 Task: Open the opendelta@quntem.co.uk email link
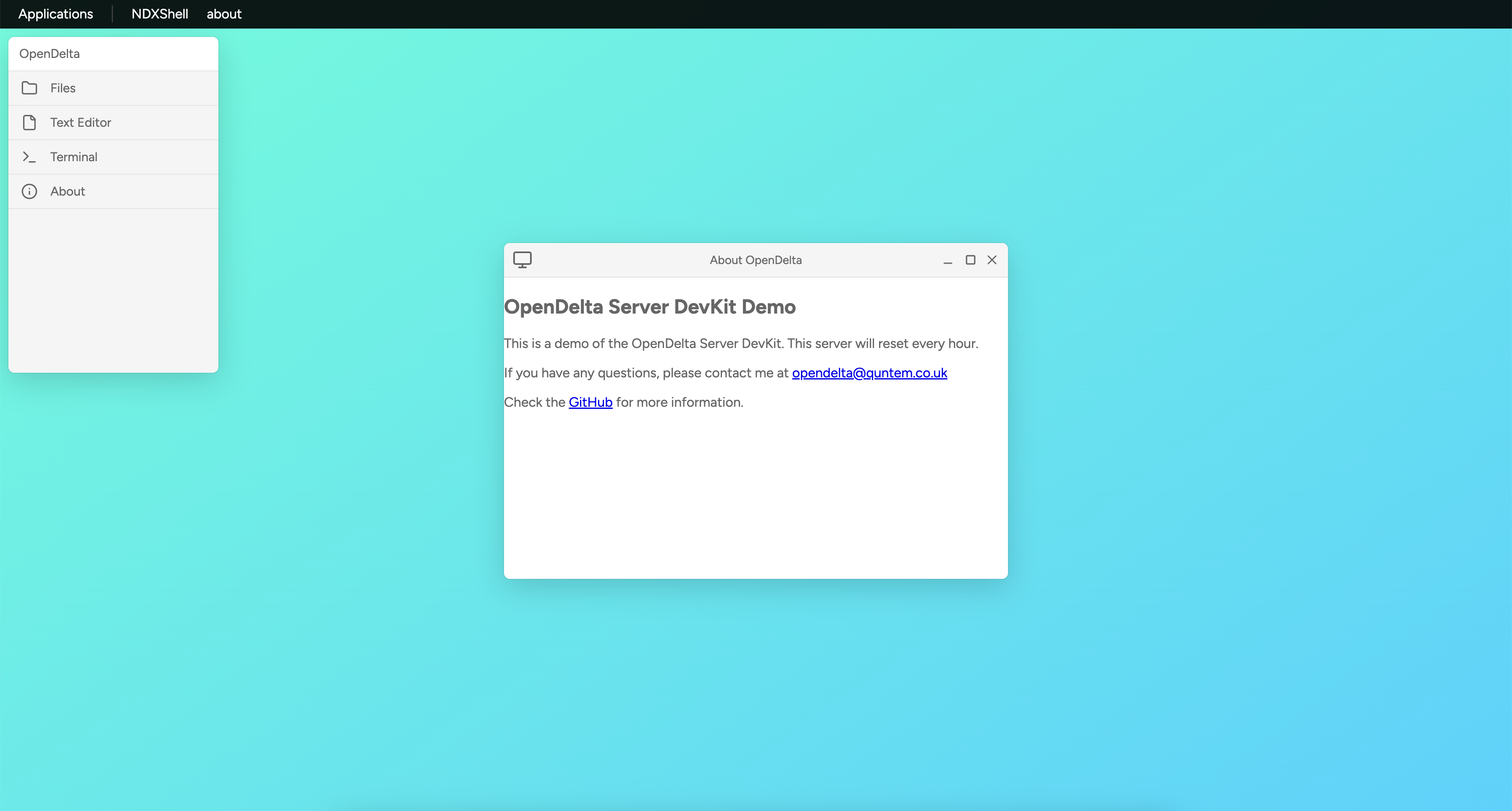pyautogui.click(x=869, y=373)
